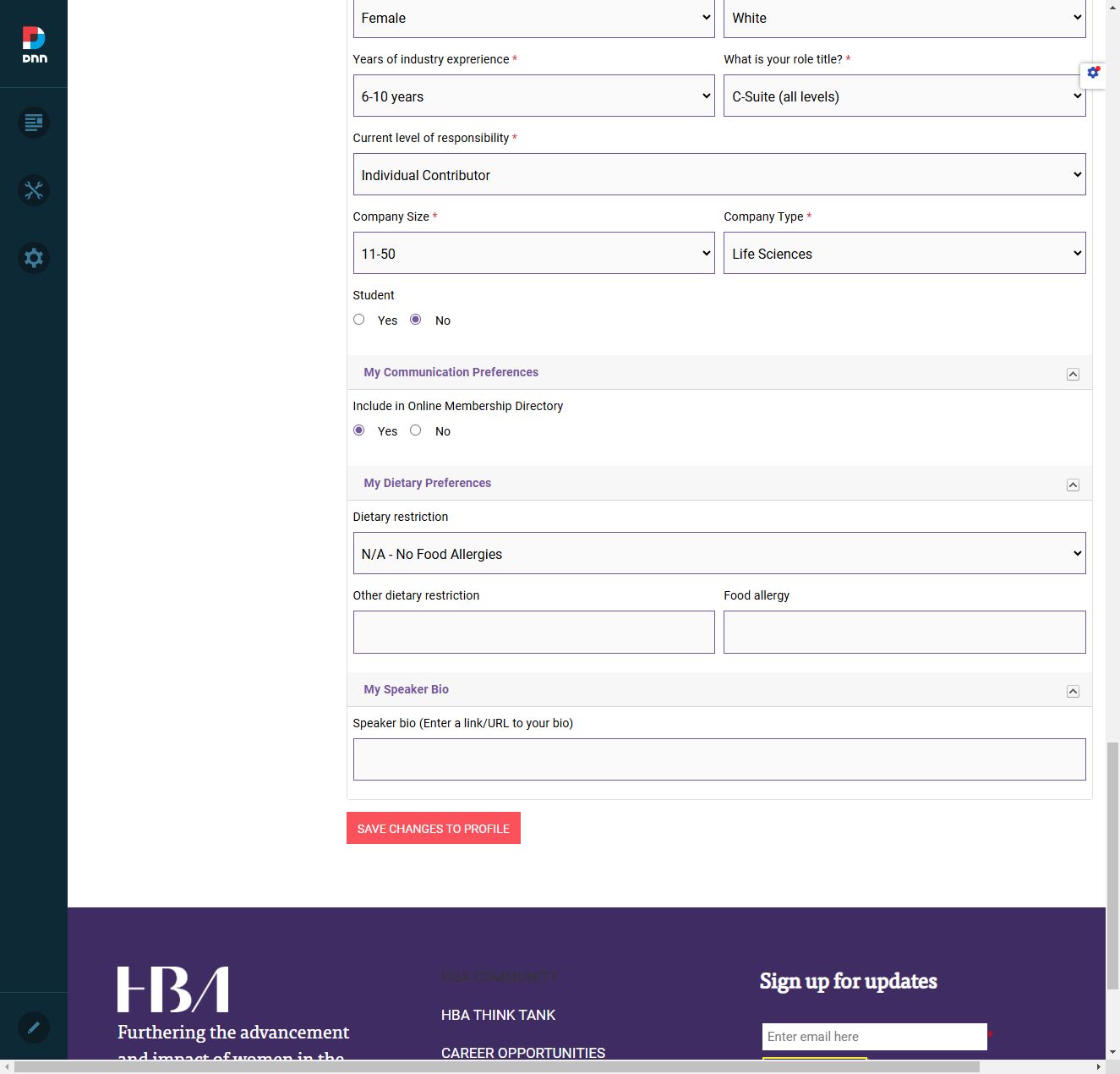Choose No for Online Membership Directory

(x=415, y=430)
